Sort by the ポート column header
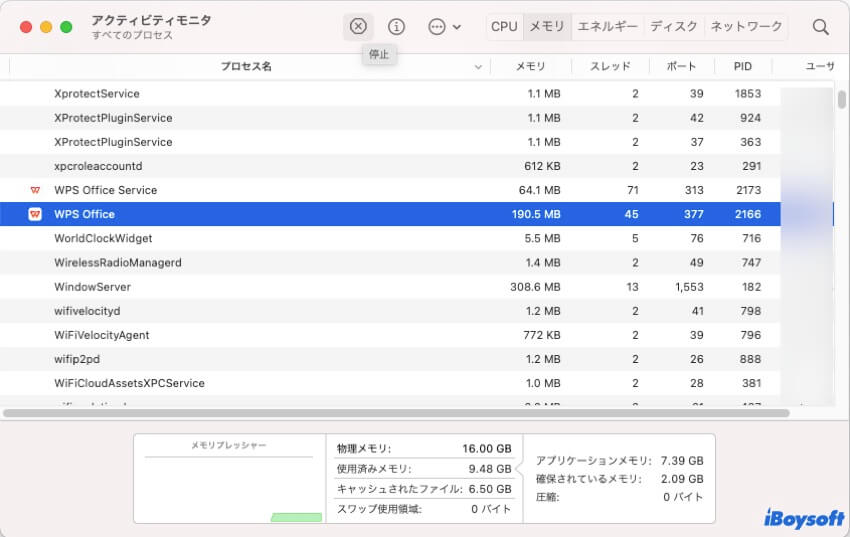 pos(681,67)
